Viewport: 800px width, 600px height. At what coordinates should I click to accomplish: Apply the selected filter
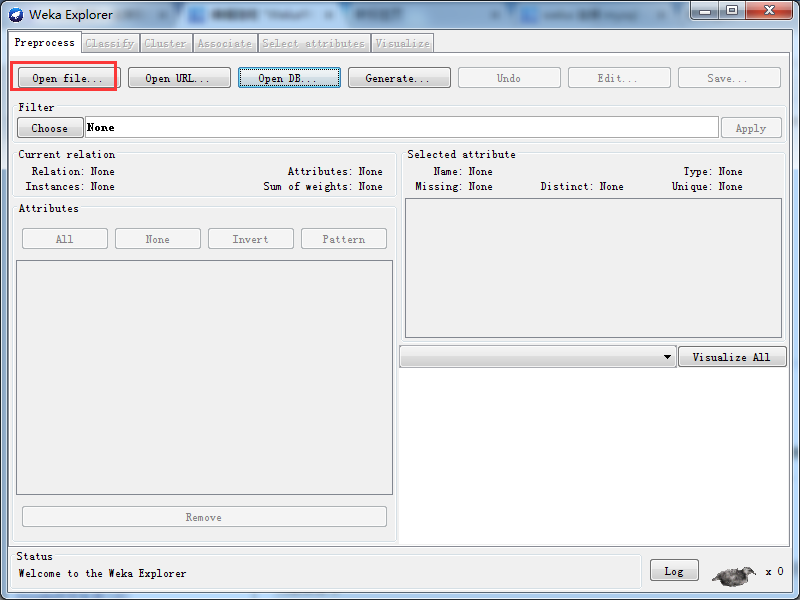click(x=751, y=128)
